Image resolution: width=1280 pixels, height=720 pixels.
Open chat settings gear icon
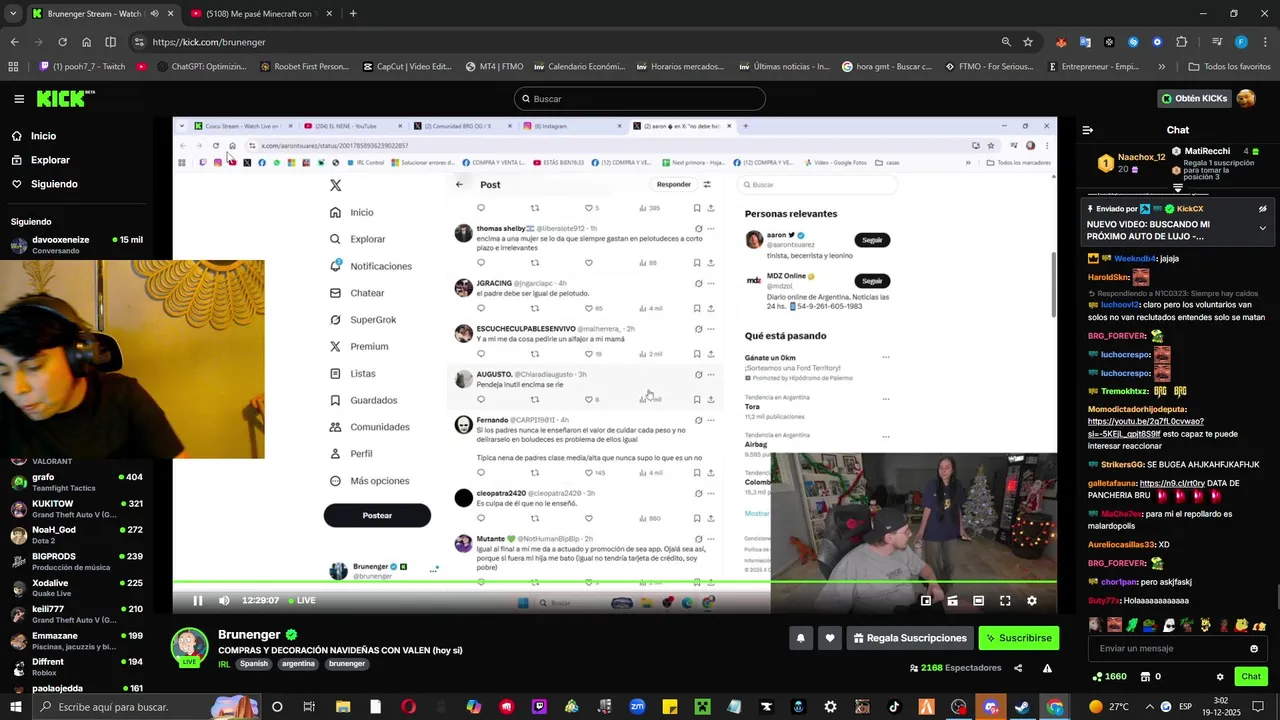pos(1219,677)
